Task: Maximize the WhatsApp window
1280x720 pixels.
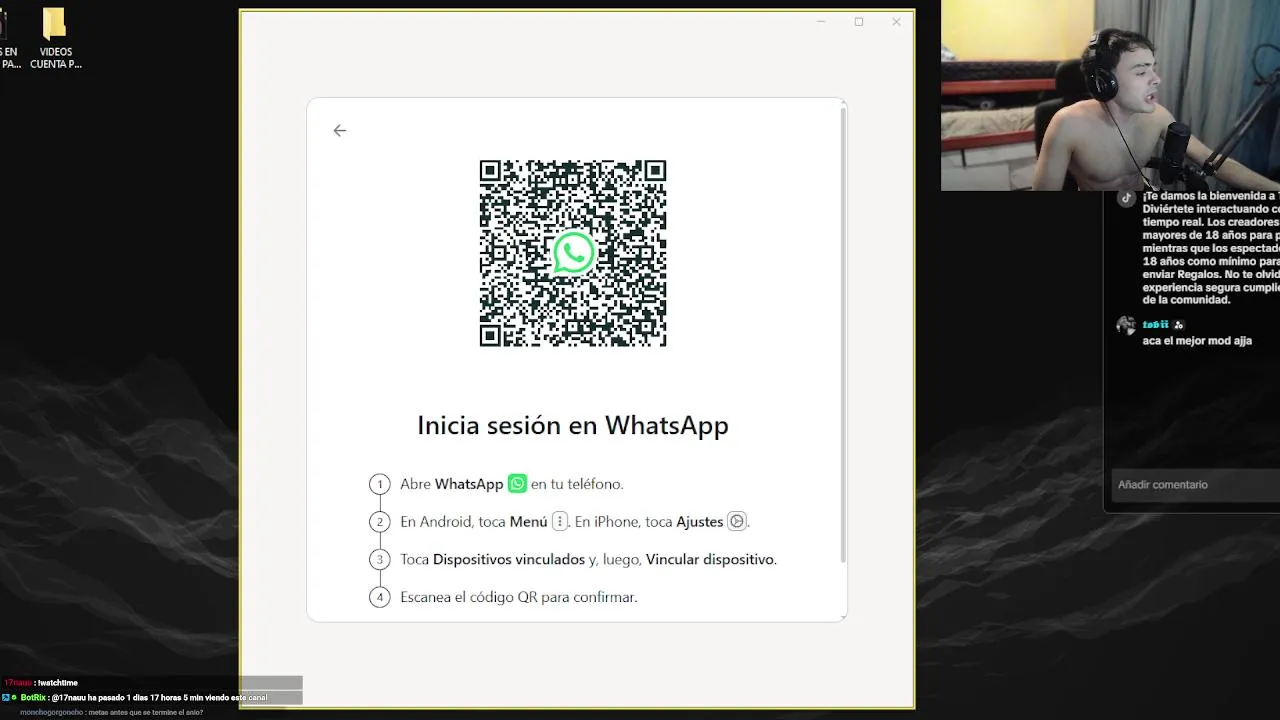Action: (858, 22)
